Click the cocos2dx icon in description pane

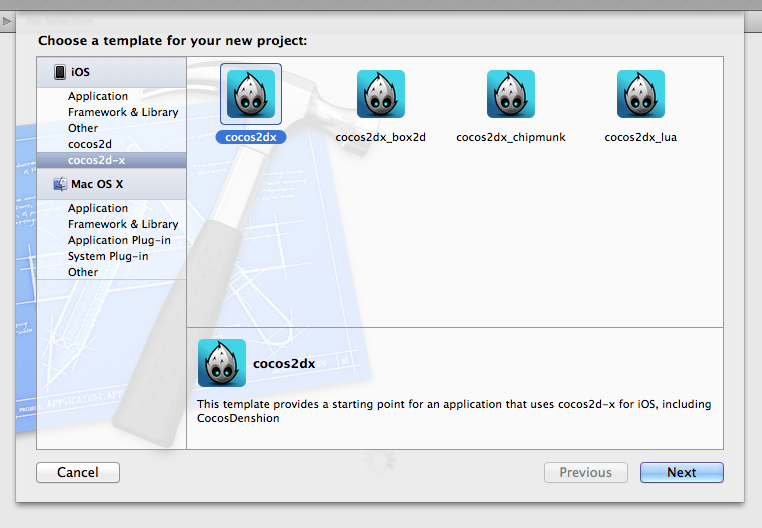pos(222,363)
